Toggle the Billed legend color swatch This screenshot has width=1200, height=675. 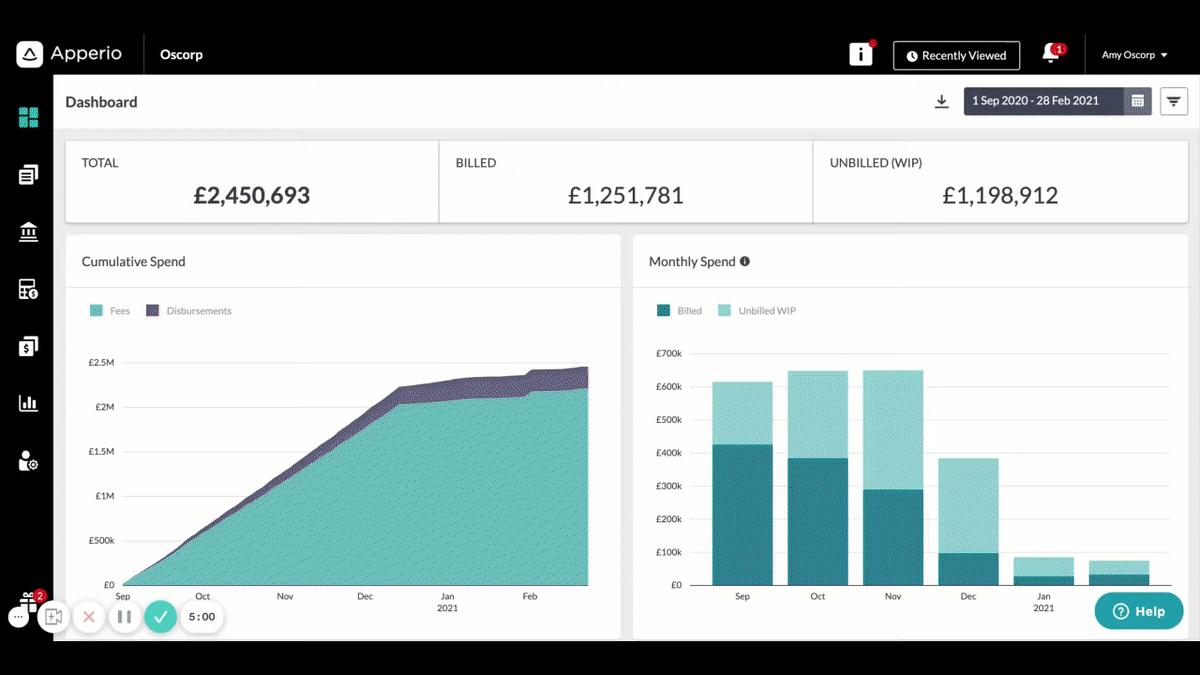coord(663,311)
